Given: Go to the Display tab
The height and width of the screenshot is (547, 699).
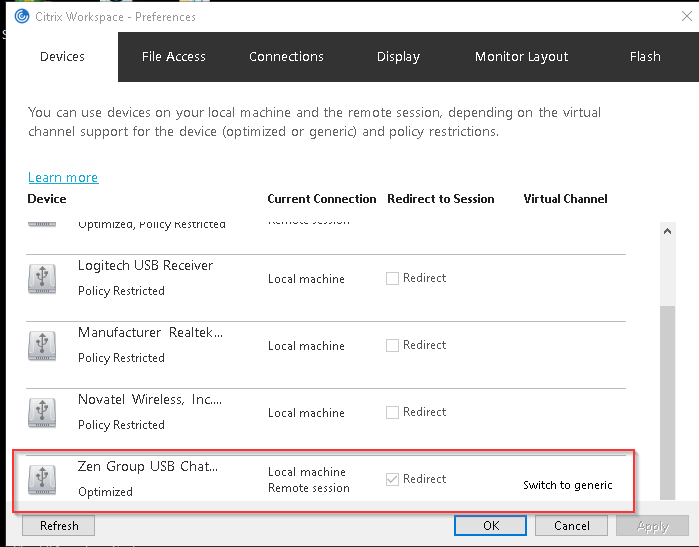Looking at the screenshot, I should click(x=398, y=57).
